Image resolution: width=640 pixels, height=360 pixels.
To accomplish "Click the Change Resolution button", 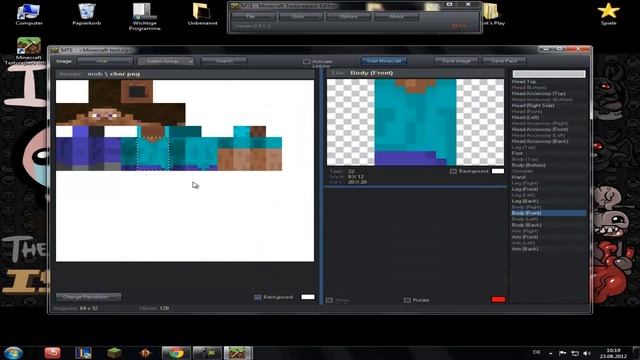I will coord(89,297).
